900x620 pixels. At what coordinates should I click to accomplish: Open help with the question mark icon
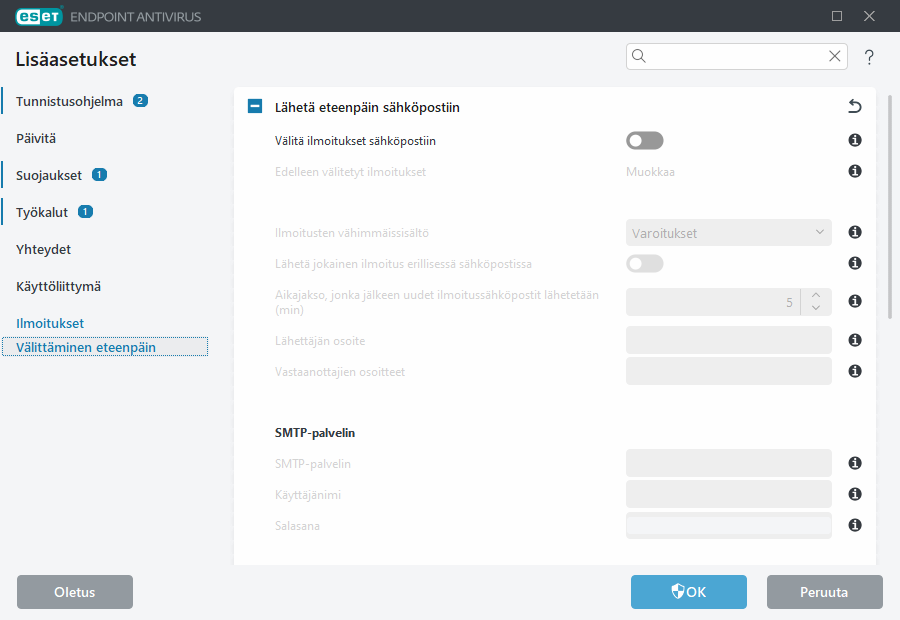click(x=869, y=57)
